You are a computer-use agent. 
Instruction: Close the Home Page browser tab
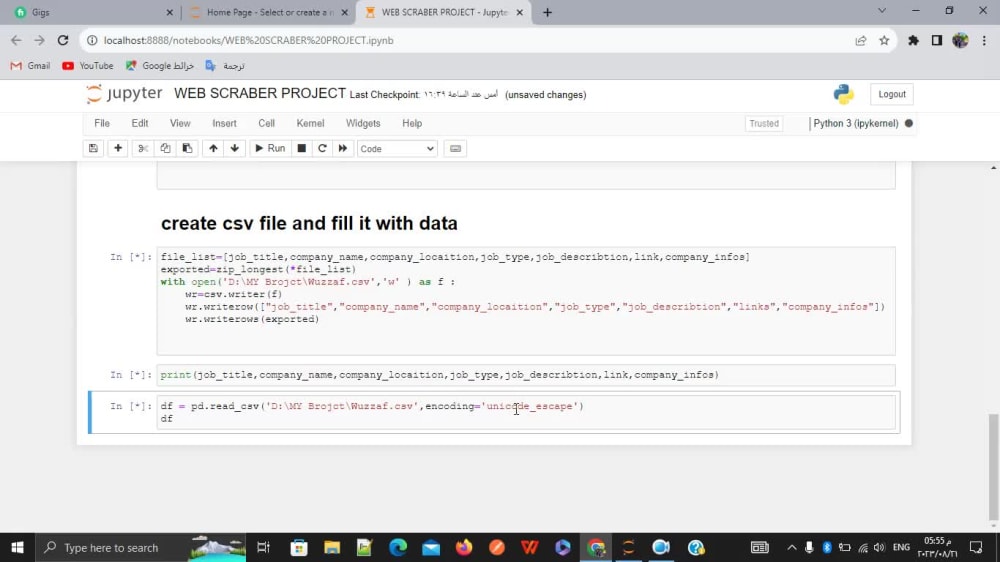click(344, 12)
